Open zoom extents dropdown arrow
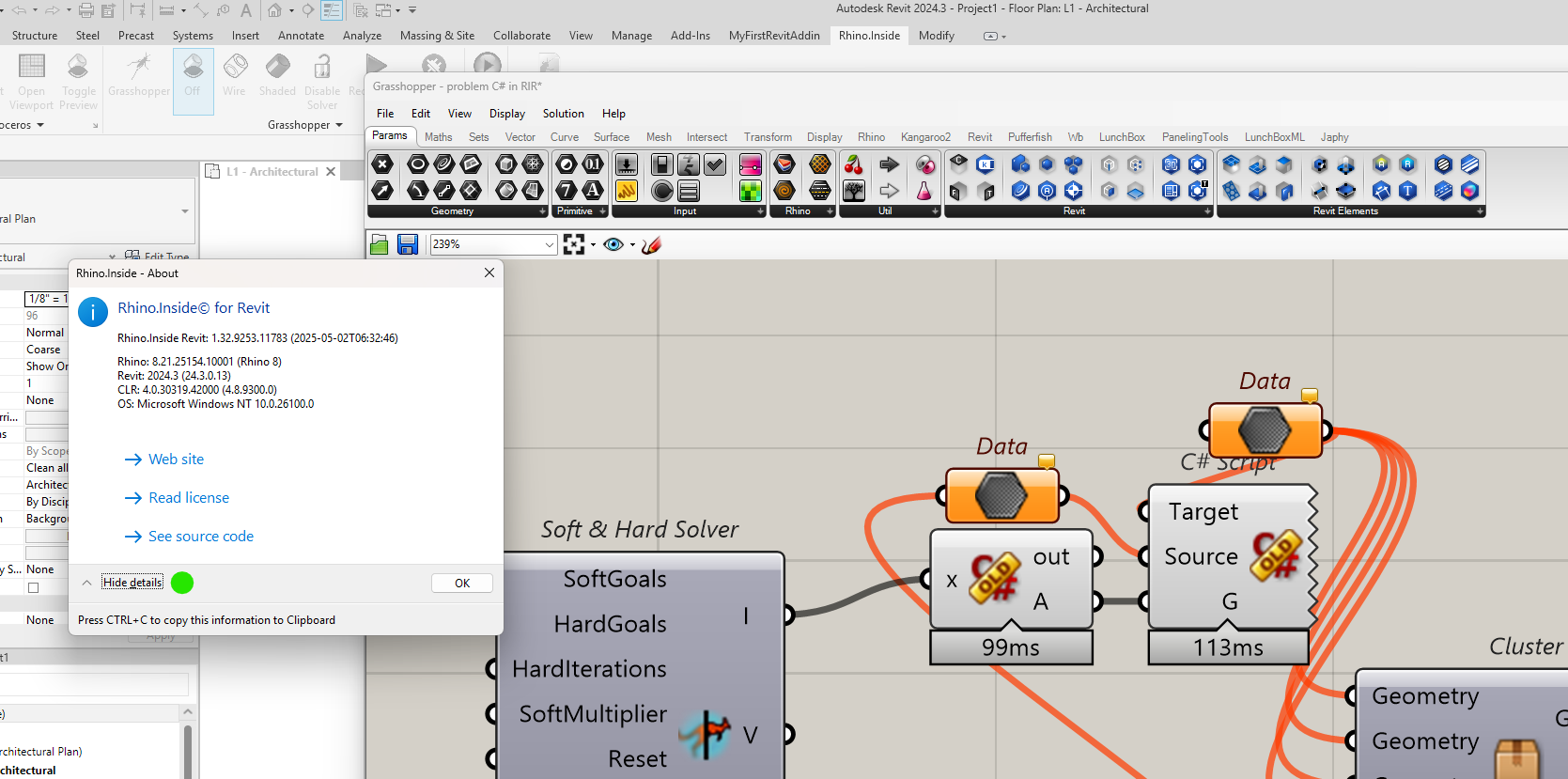This screenshot has width=1568, height=779. pyautogui.click(x=593, y=245)
